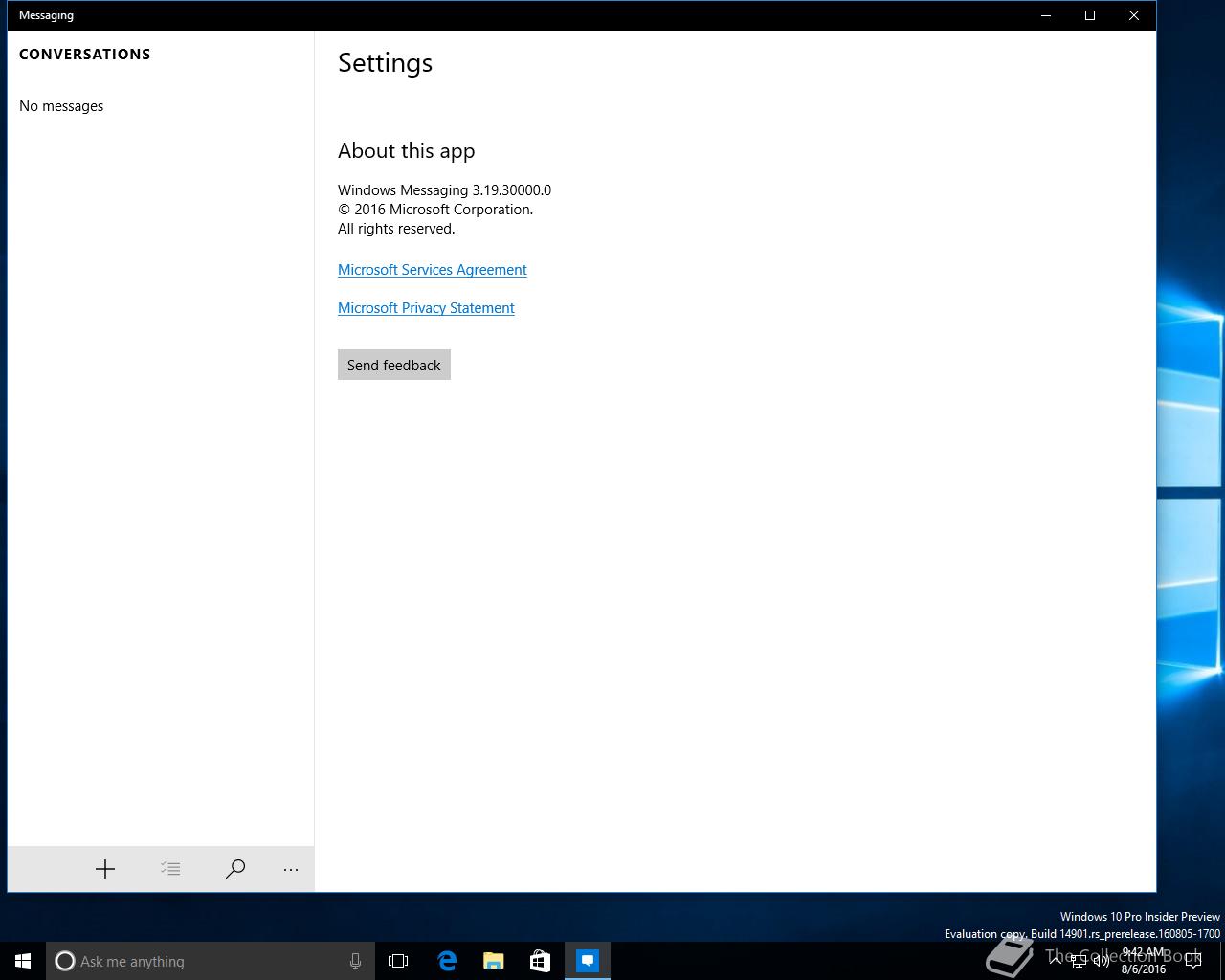The image size is (1225, 980).
Task: Open the Action Center notifications icon
Action: click(x=1193, y=961)
